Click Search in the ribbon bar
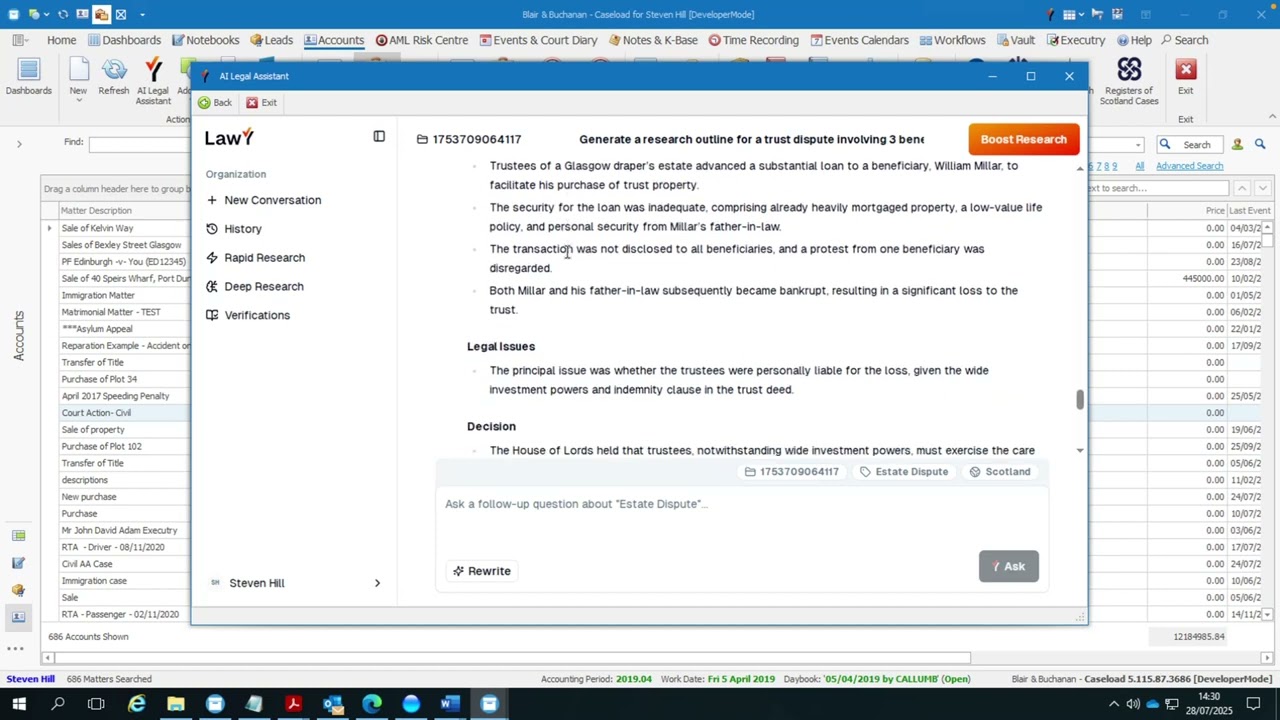This screenshot has height=720, width=1280. click(x=1184, y=40)
